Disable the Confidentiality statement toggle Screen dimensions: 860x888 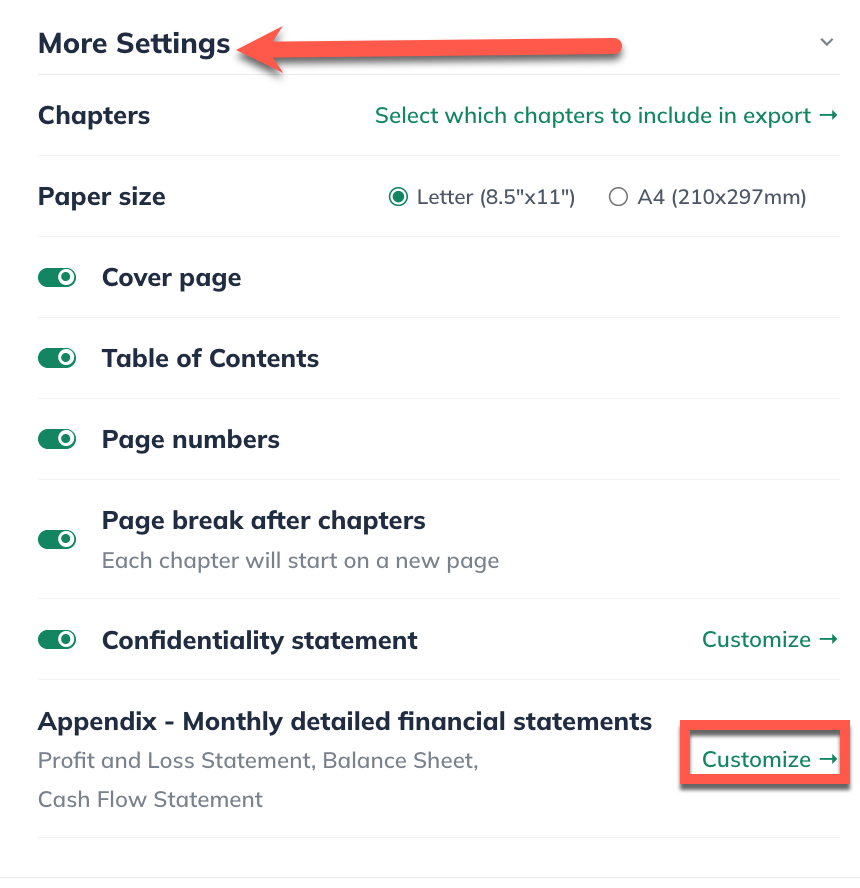pyautogui.click(x=57, y=640)
